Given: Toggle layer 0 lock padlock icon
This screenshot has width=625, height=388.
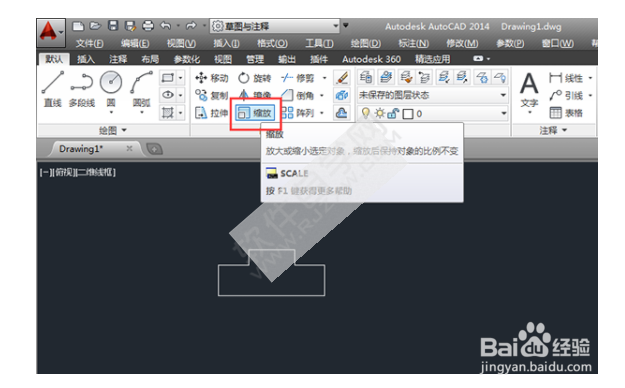Looking at the screenshot, I should coord(393,114).
